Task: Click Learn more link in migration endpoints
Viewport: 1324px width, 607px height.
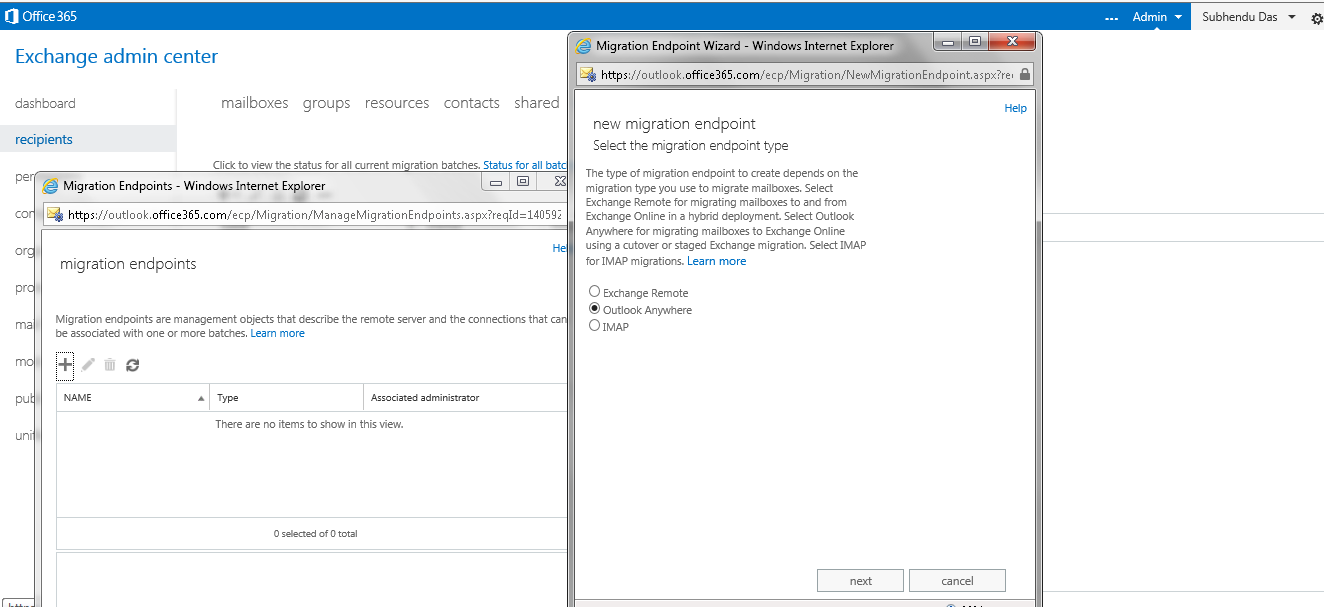Action: [277, 333]
